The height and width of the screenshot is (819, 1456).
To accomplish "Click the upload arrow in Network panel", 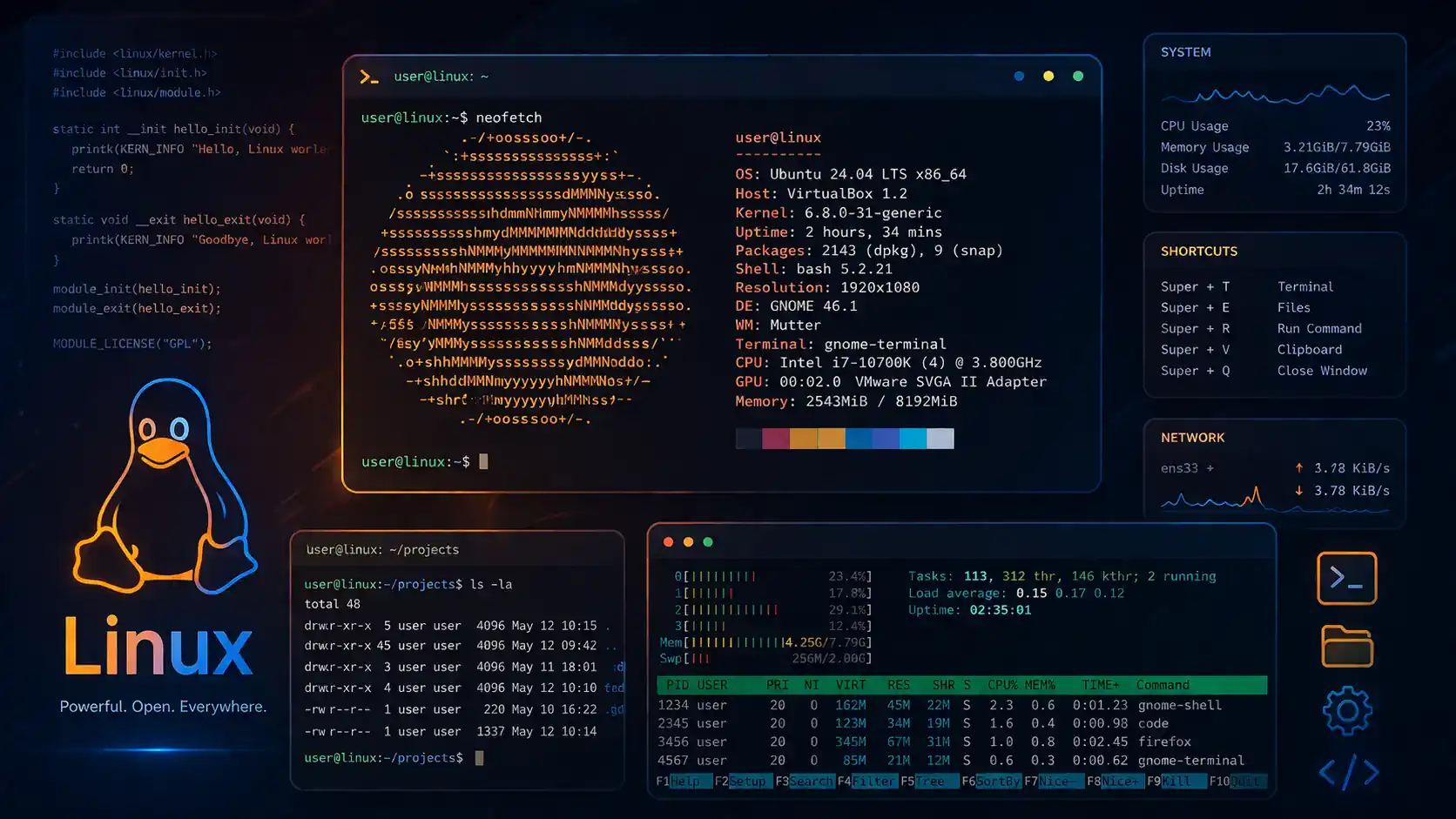I will tap(1299, 468).
